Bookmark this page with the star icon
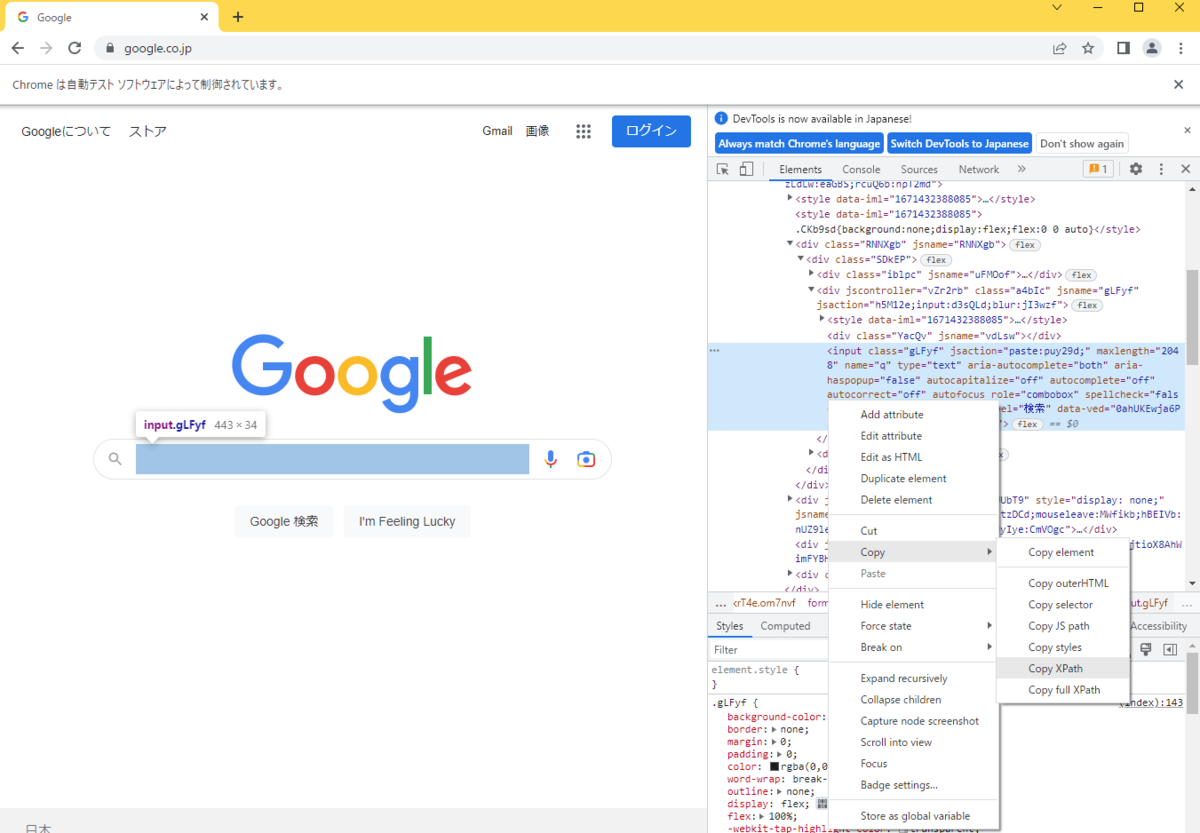The image size is (1200, 833). pyautogui.click(x=1087, y=47)
